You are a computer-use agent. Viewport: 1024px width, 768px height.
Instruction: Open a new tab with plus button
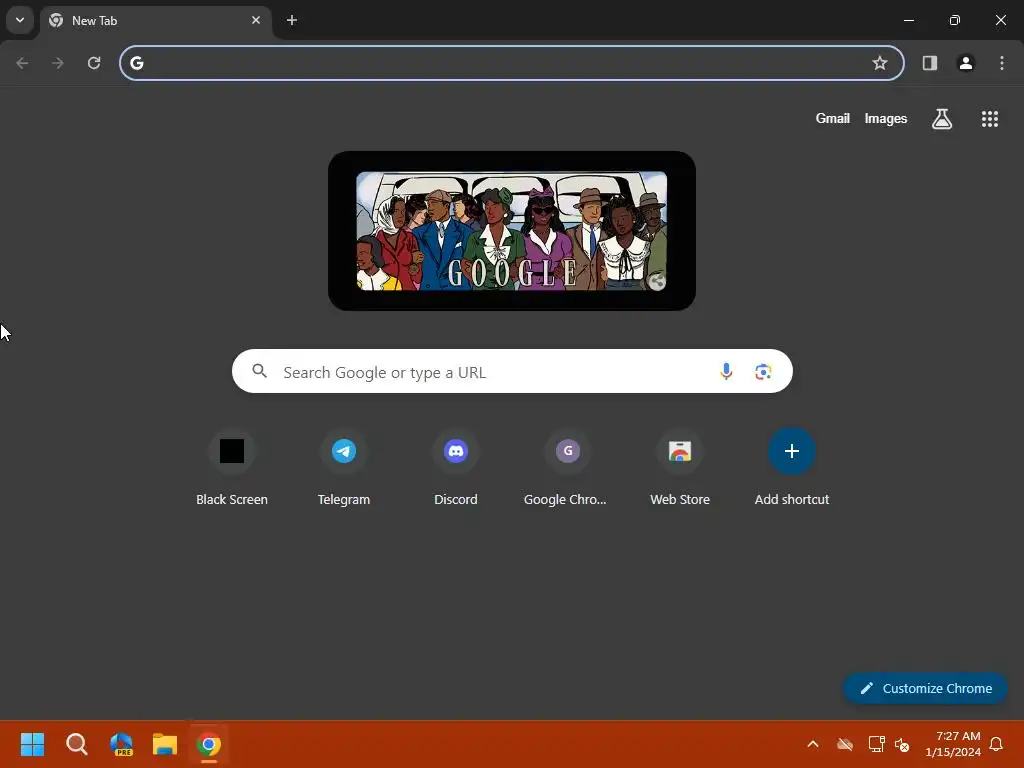click(x=292, y=20)
